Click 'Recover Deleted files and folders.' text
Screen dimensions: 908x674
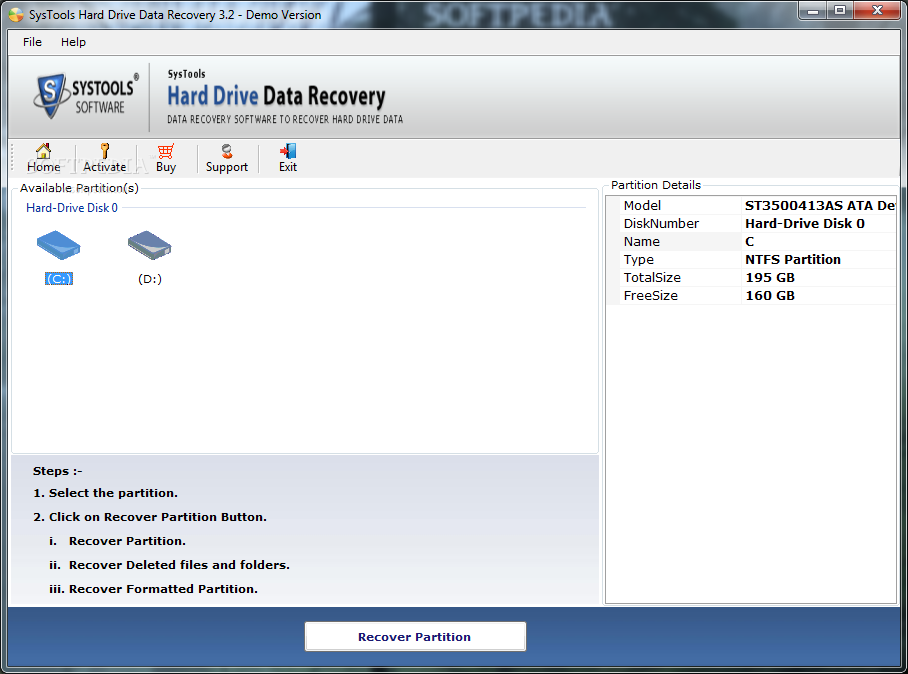(179, 565)
